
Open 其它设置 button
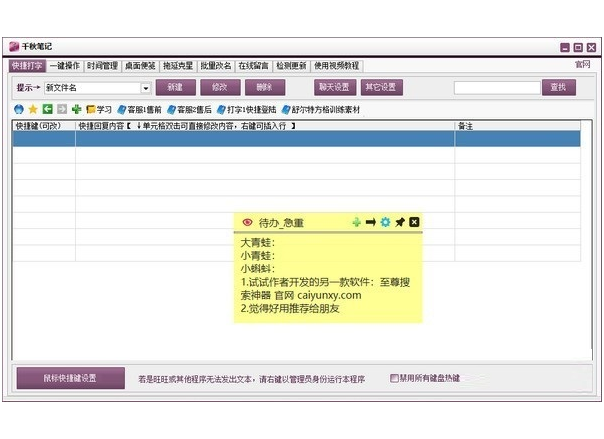[x=381, y=87]
